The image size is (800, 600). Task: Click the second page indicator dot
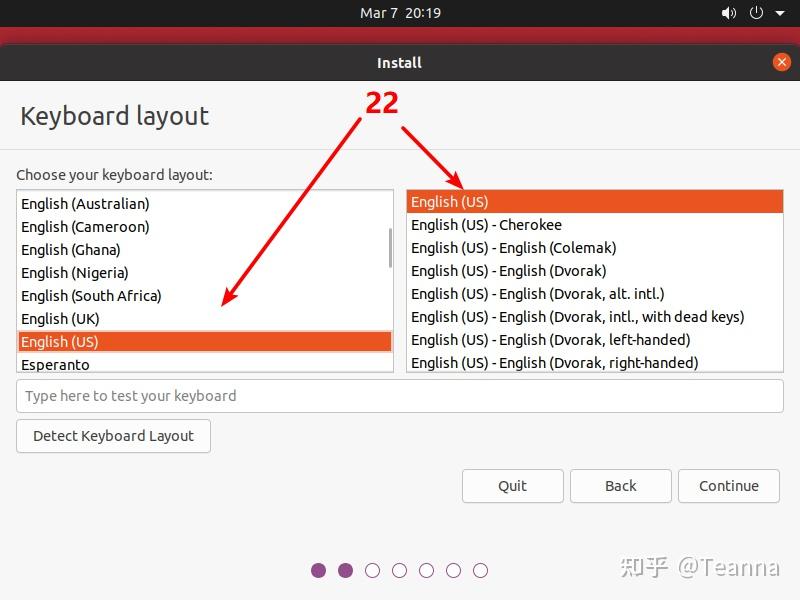pyautogui.click(x=346, y=570)
